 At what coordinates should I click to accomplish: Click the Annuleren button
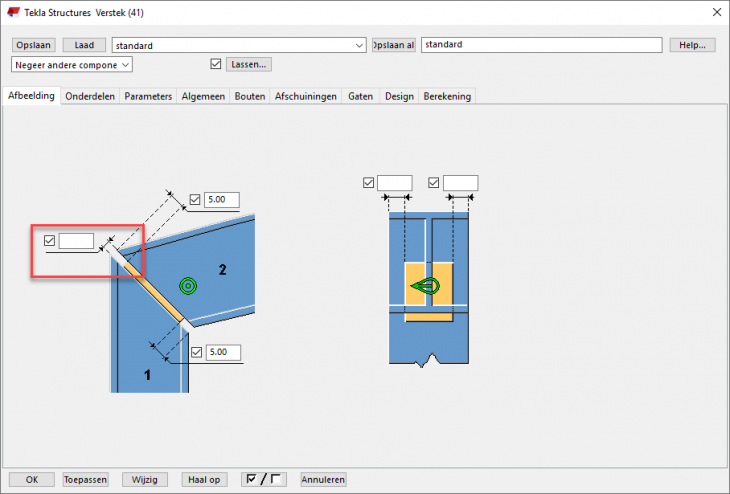pyautogui.click(x=323, y=479)
